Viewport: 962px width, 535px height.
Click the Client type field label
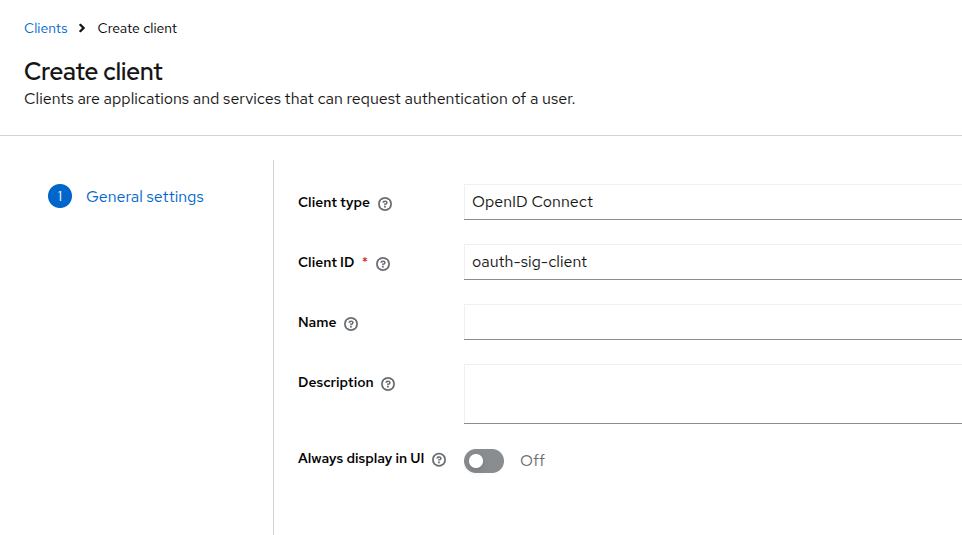[334, 202]
